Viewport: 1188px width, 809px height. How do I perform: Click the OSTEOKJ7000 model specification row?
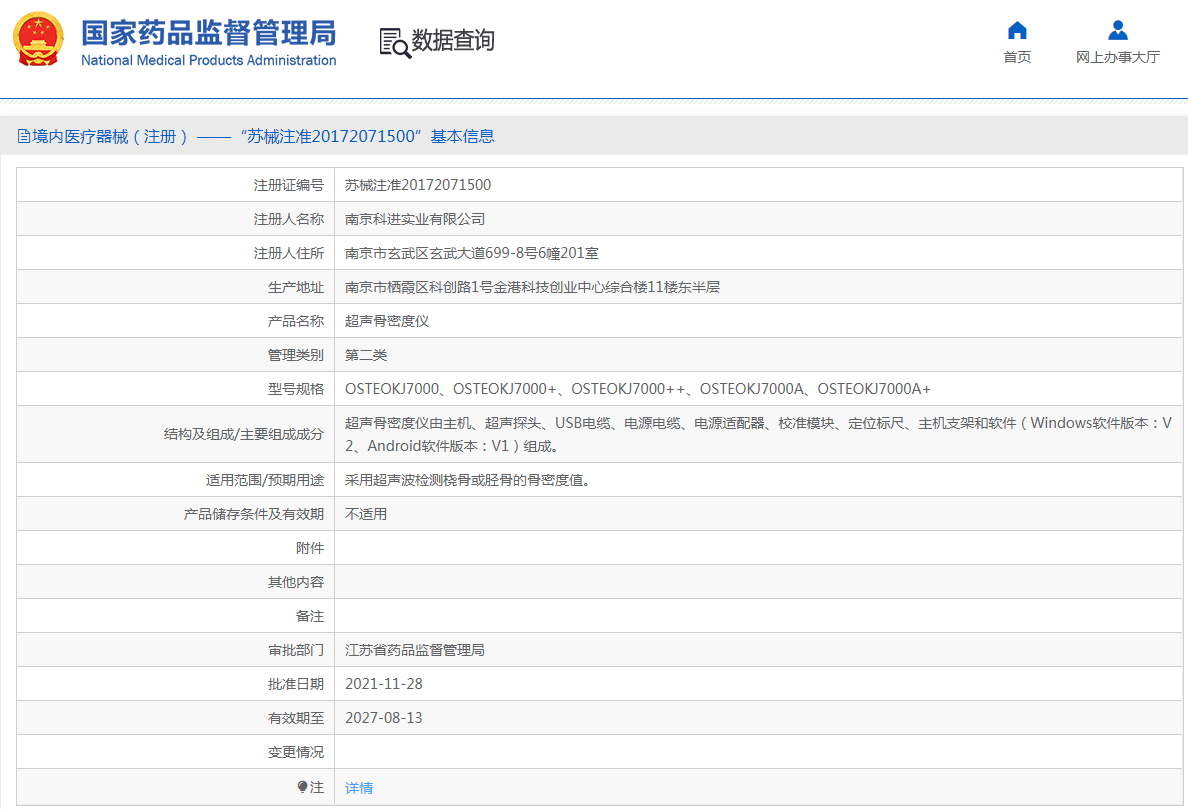click(x=637, y=389)
